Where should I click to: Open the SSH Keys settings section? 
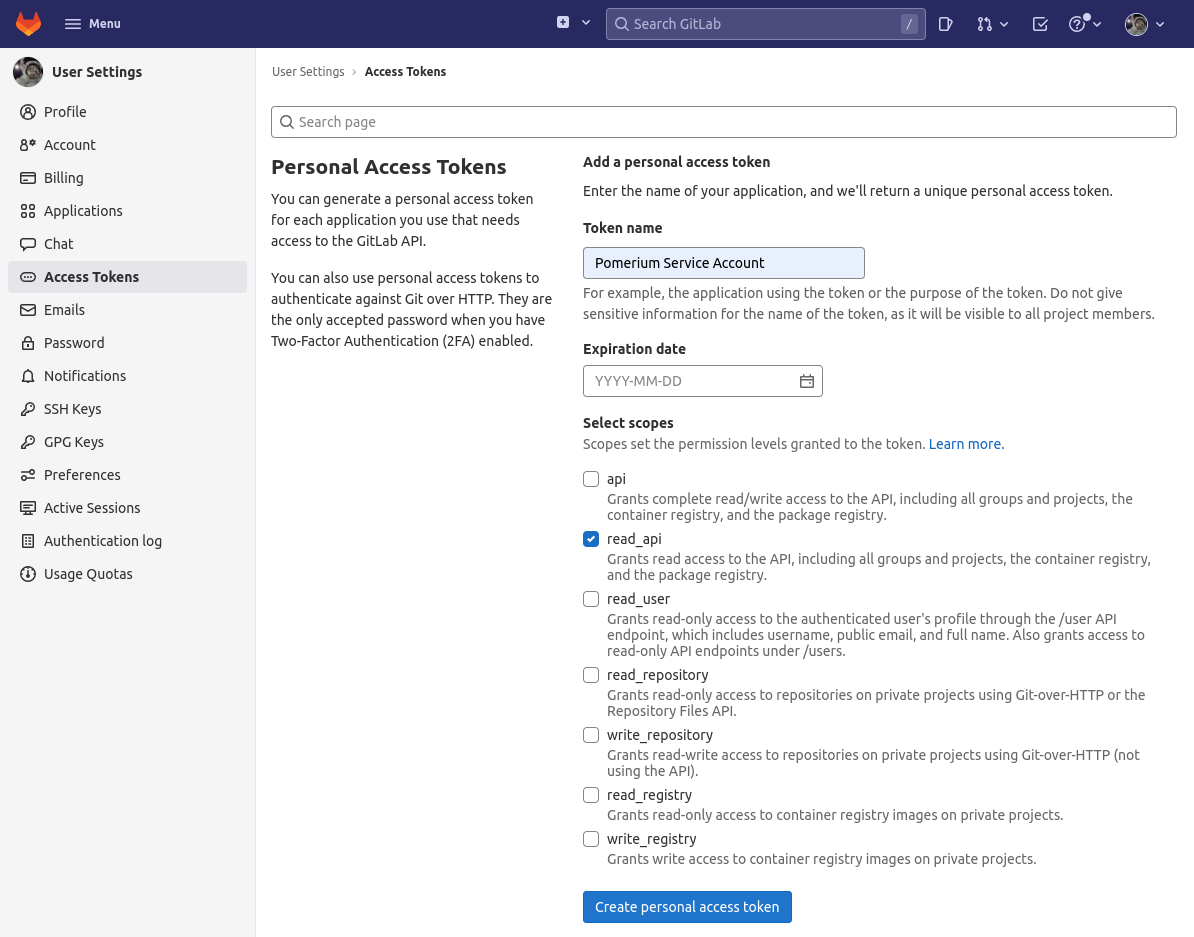[x=73, y=408]
